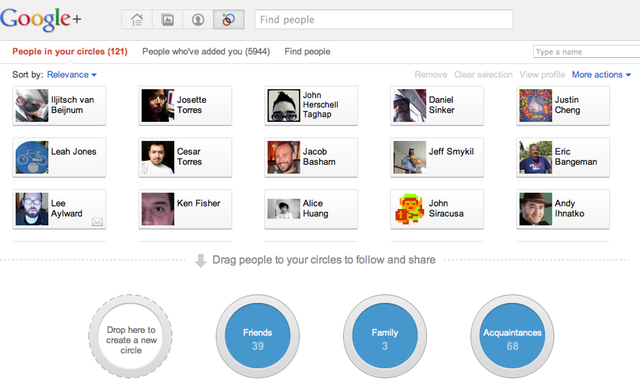The image size is (640, 384).
Task: Open the Photos icon in toolbar
Action: coord(167,20)
